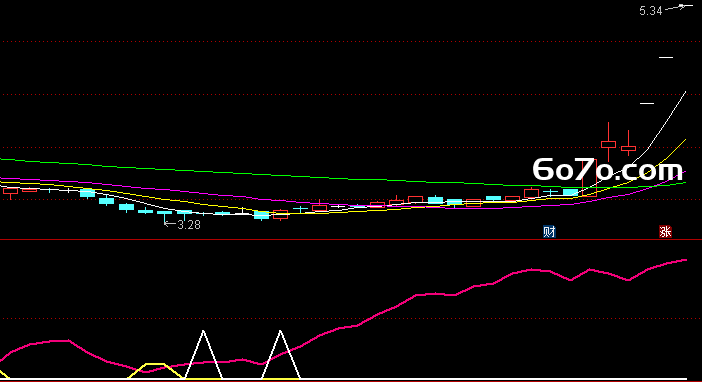
Task: Click the arrow next to 5.34 label
Action: (677, 7)
